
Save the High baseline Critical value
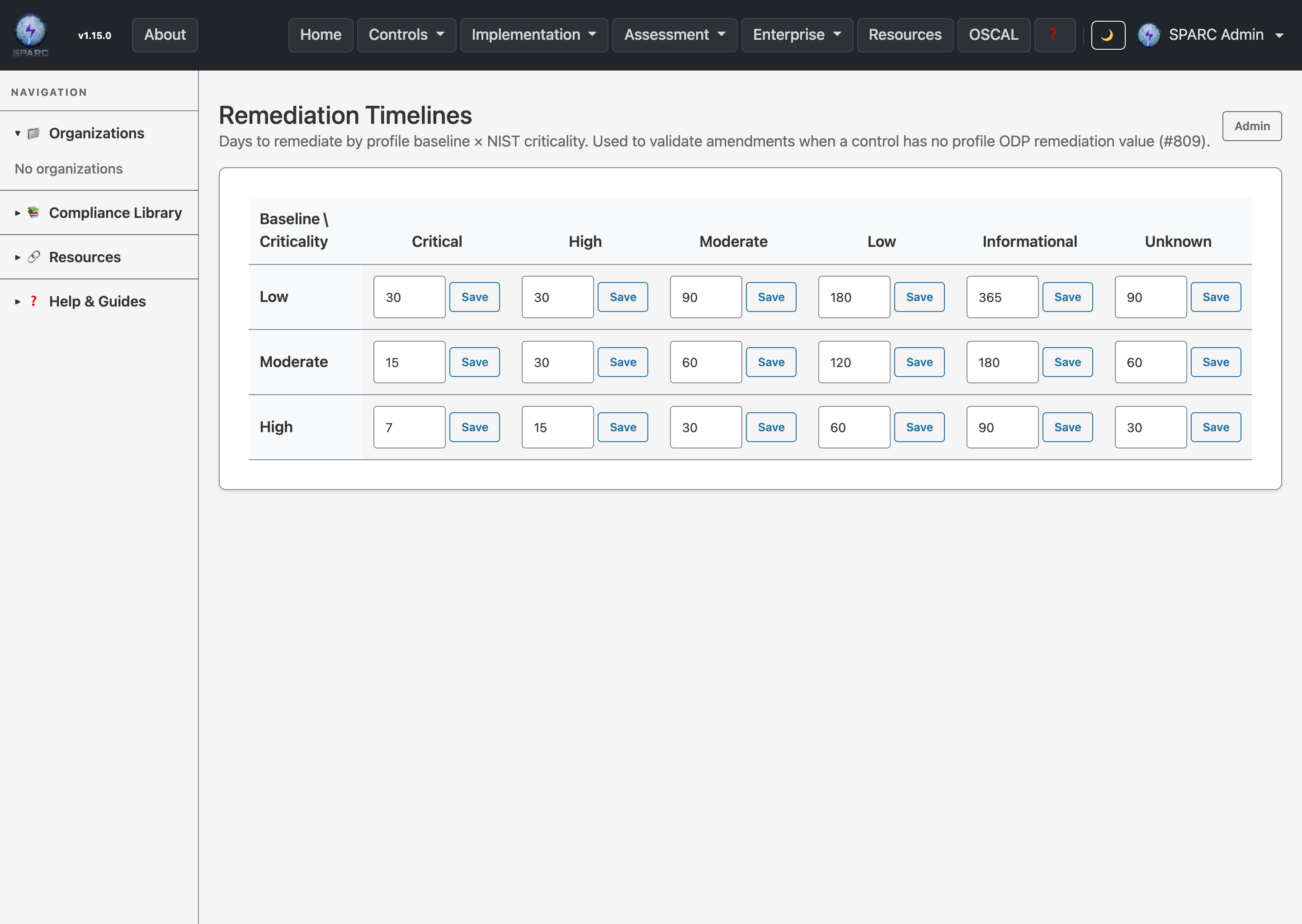pos(475,427)
